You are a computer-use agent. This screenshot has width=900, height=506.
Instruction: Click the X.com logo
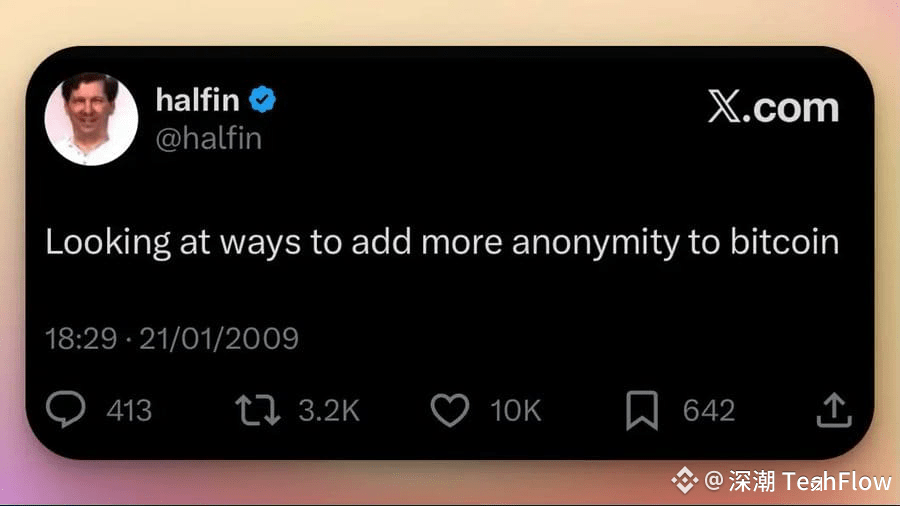(773, 107)
